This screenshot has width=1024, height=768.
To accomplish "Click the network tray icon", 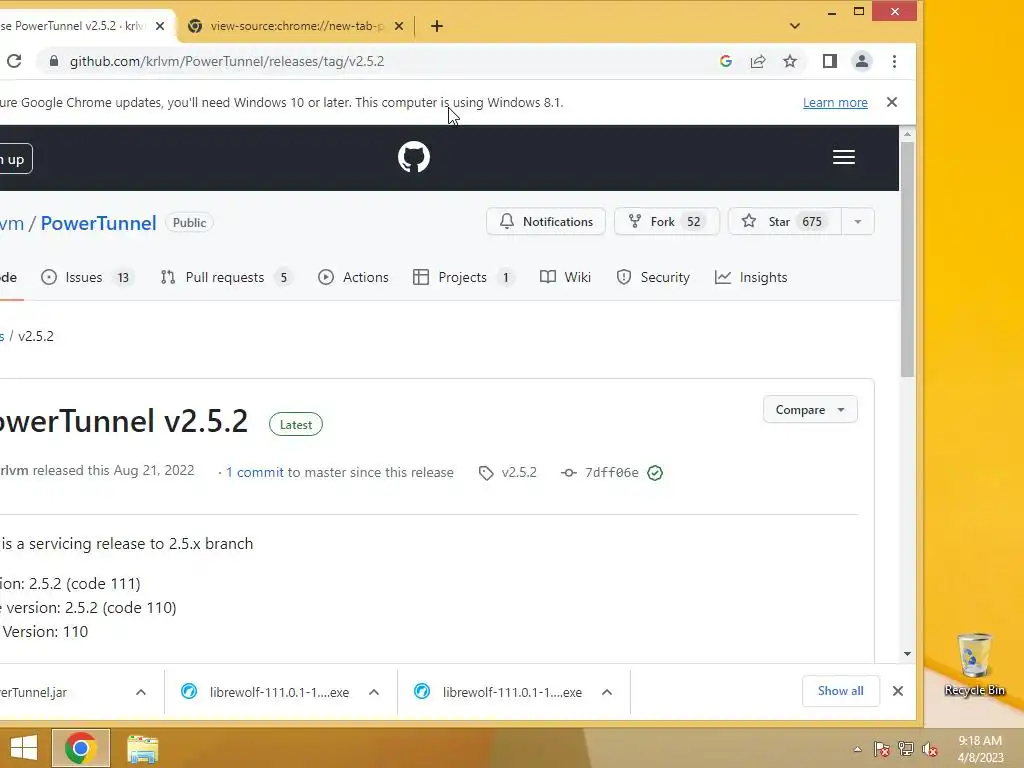I will click(x=906, y=750).
